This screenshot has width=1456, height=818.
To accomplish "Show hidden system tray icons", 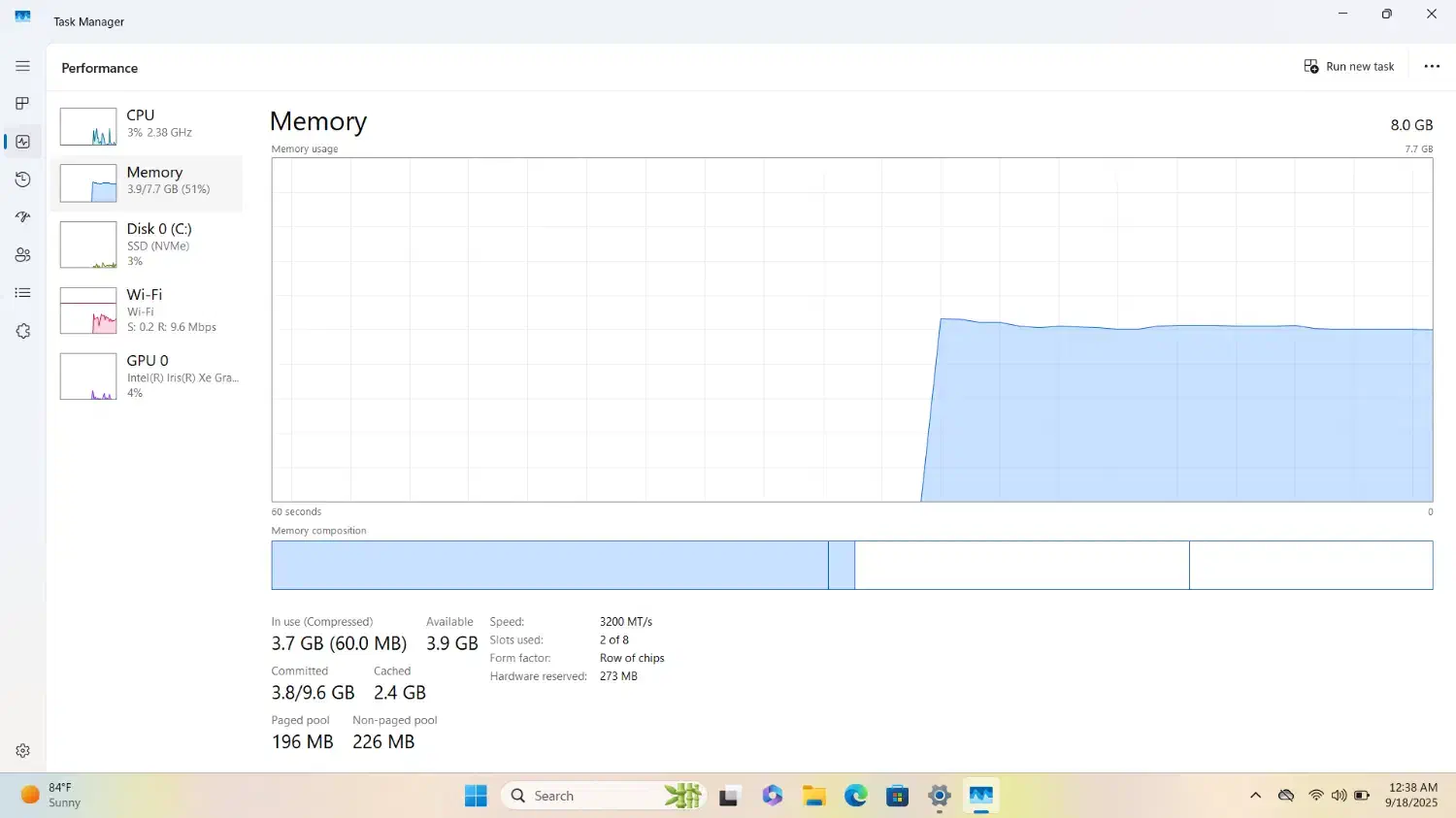I will pyautogui.click(x=1255, y=796).
